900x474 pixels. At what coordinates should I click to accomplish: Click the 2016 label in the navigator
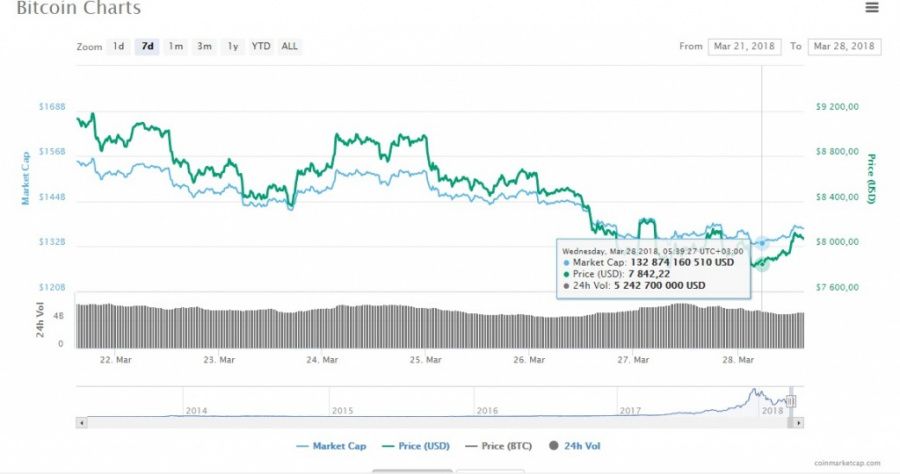coord(487,411)
